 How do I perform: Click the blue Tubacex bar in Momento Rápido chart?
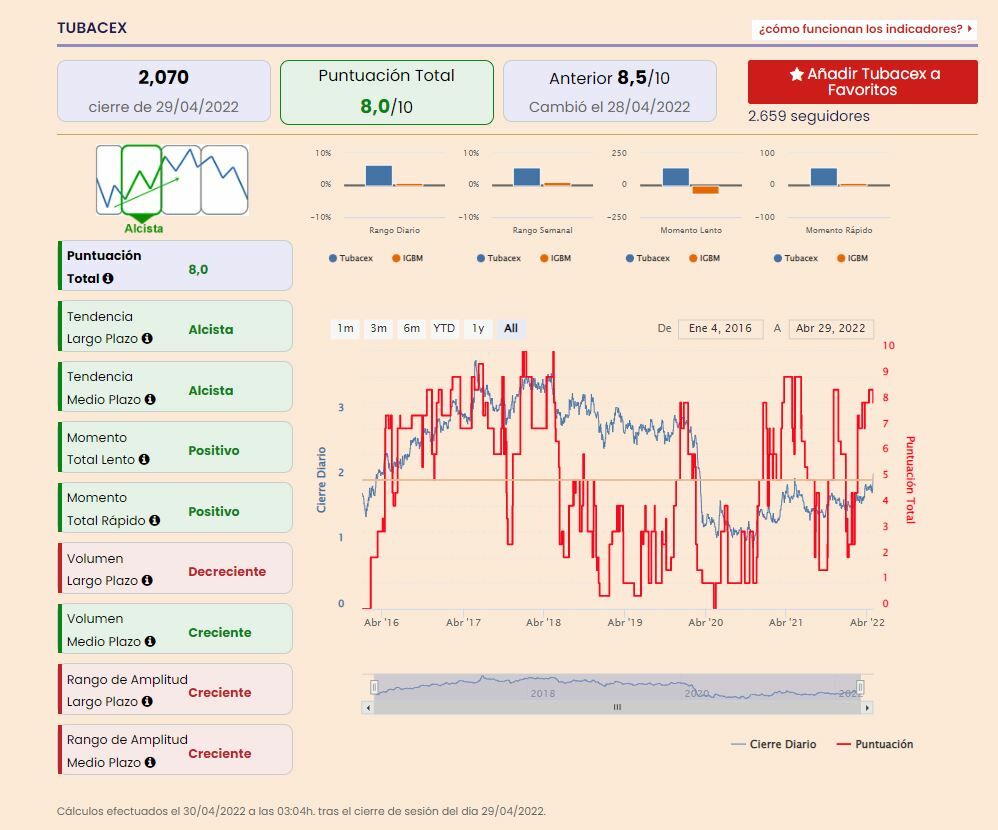tap(824, 177)
